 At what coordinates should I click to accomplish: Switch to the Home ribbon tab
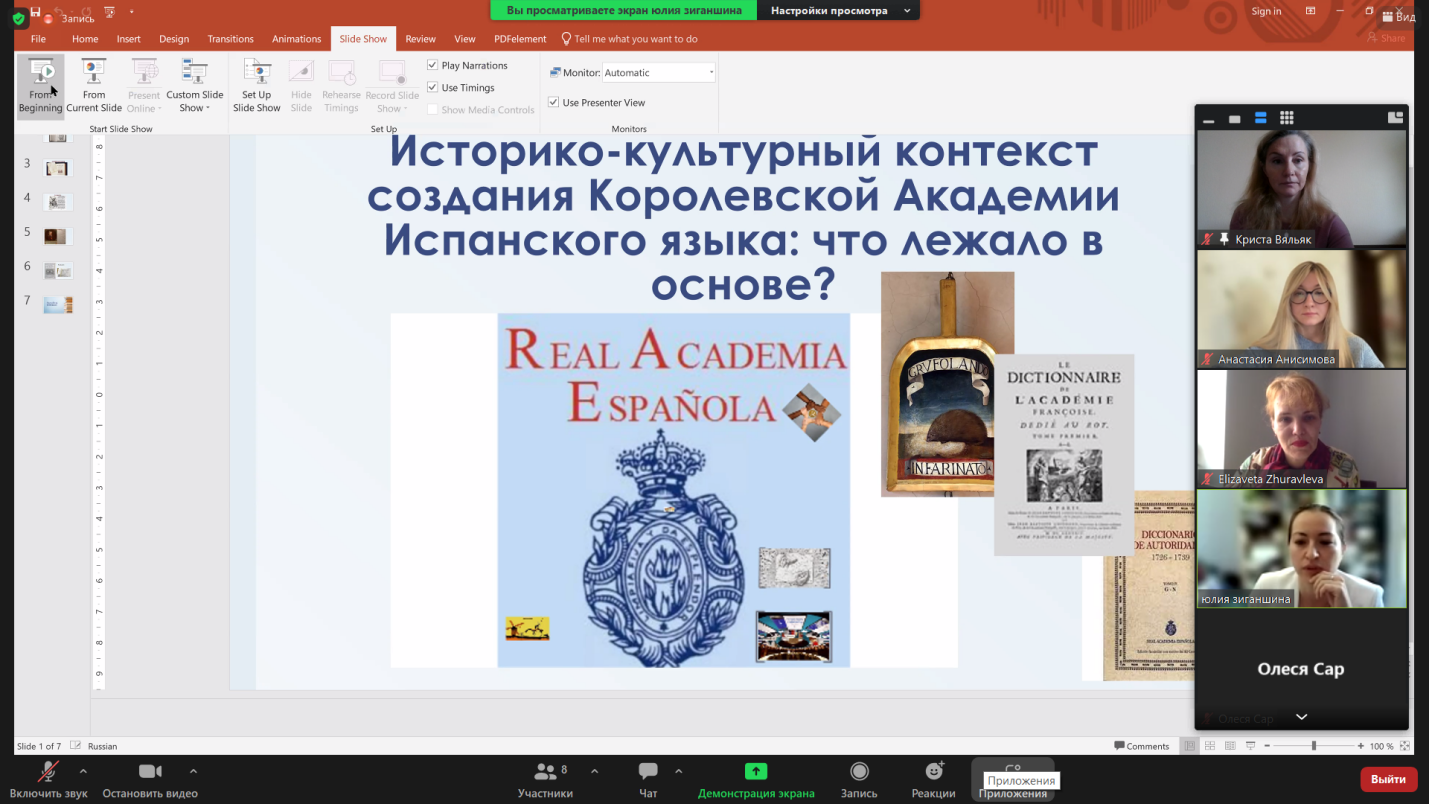pos(85,39)
